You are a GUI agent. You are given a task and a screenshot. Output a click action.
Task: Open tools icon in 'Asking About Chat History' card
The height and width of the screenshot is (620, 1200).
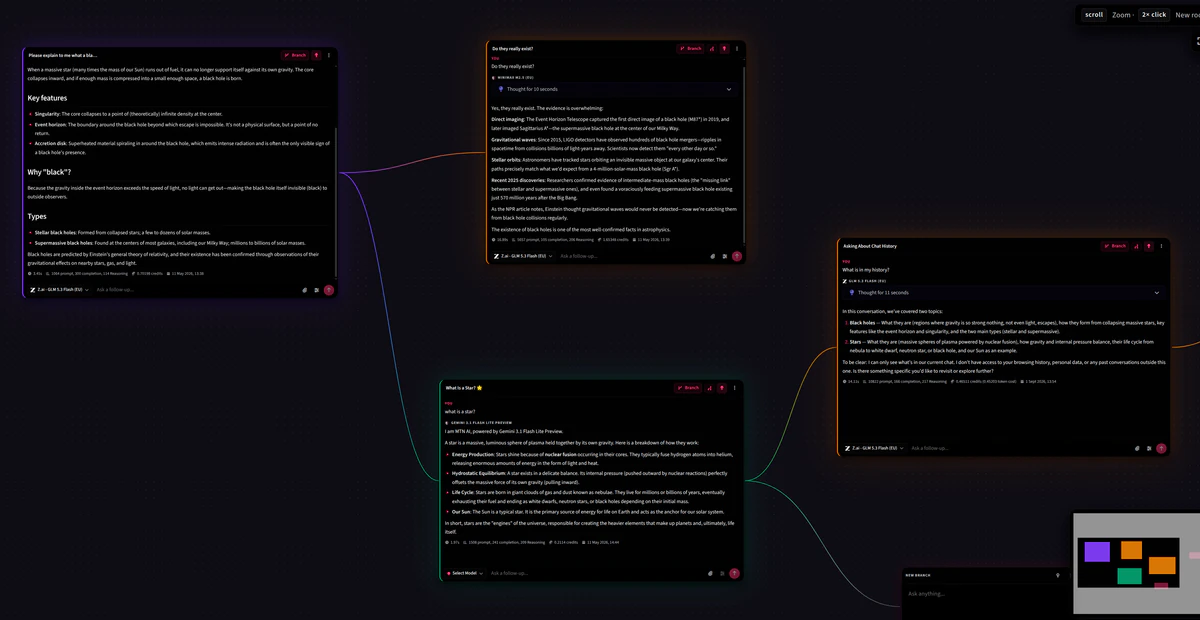(1149, 448)
